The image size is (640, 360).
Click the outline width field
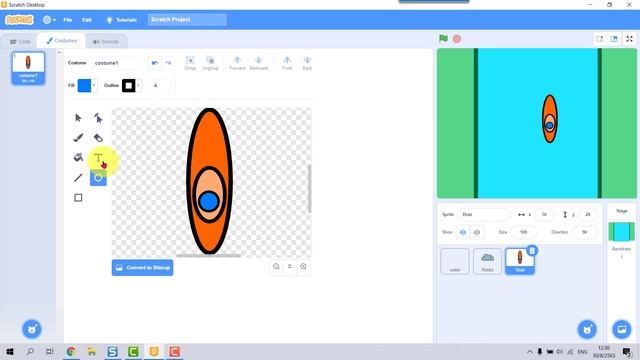coord(158,85)
